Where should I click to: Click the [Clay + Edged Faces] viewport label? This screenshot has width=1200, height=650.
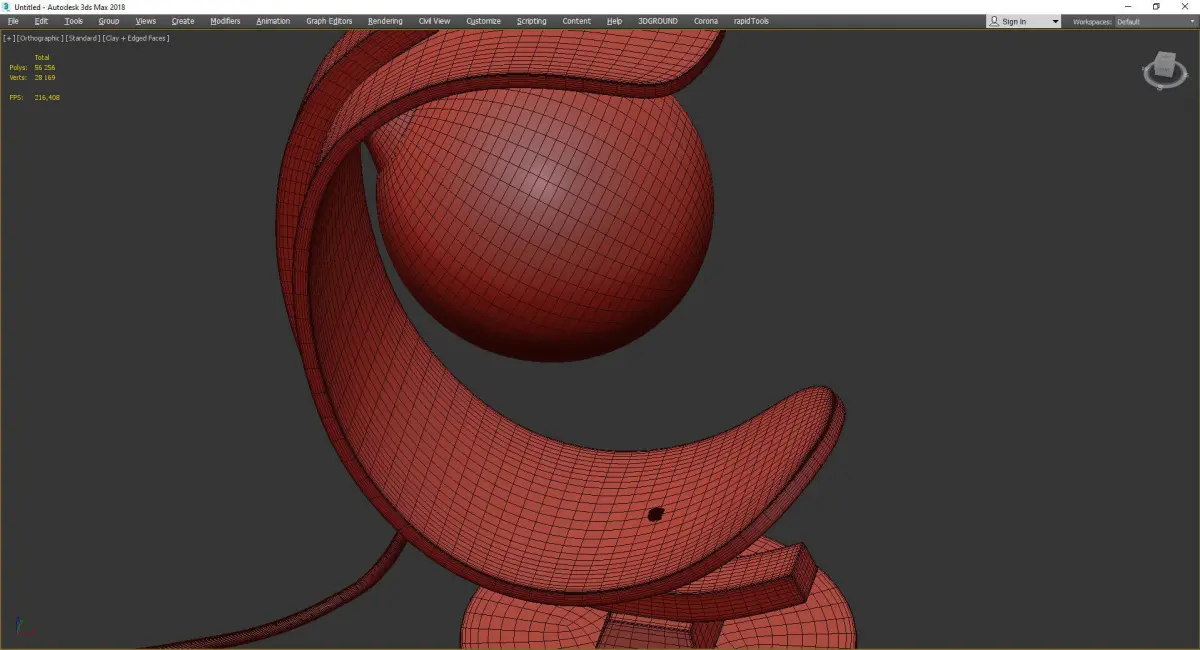pos(135,38)
